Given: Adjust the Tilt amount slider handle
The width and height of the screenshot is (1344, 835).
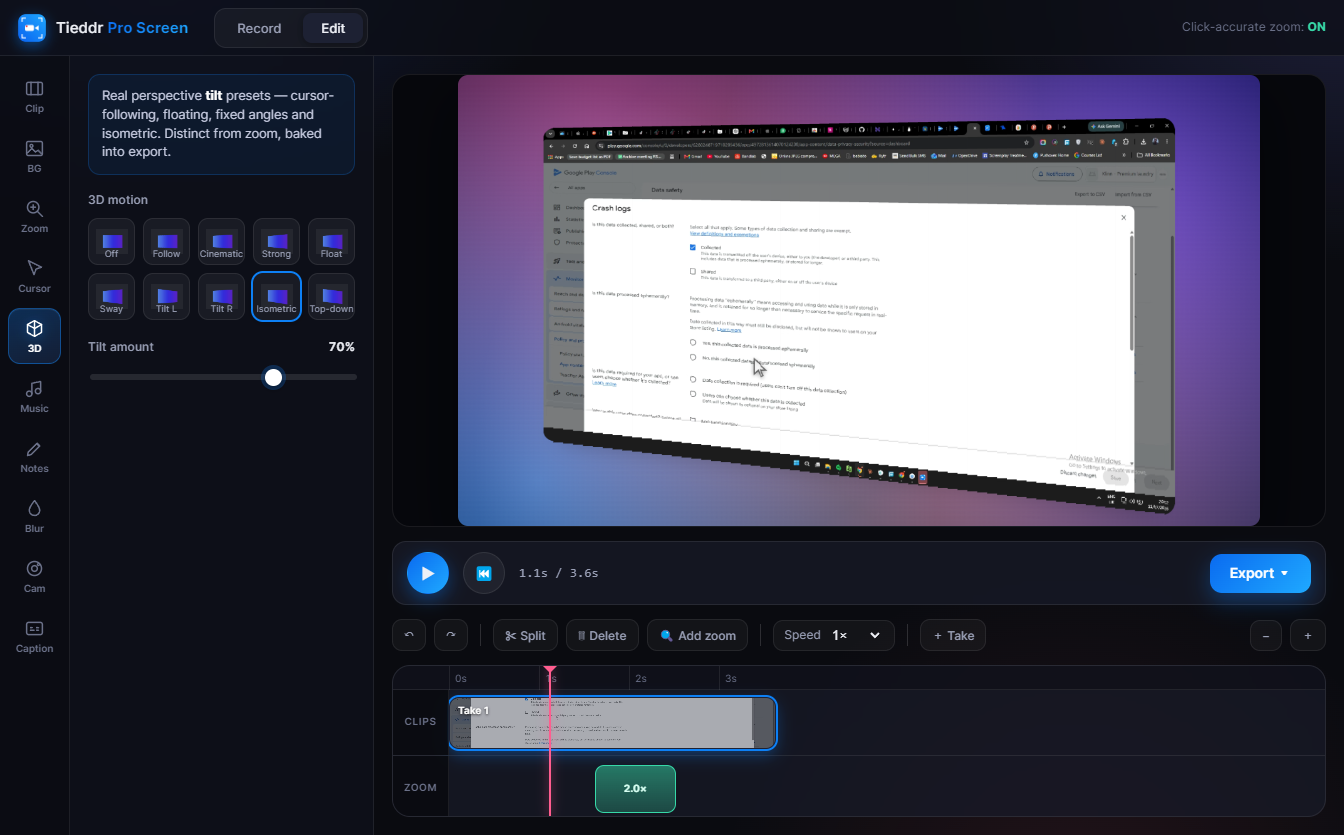Looking at the screenshot, I should click(273, 377).
